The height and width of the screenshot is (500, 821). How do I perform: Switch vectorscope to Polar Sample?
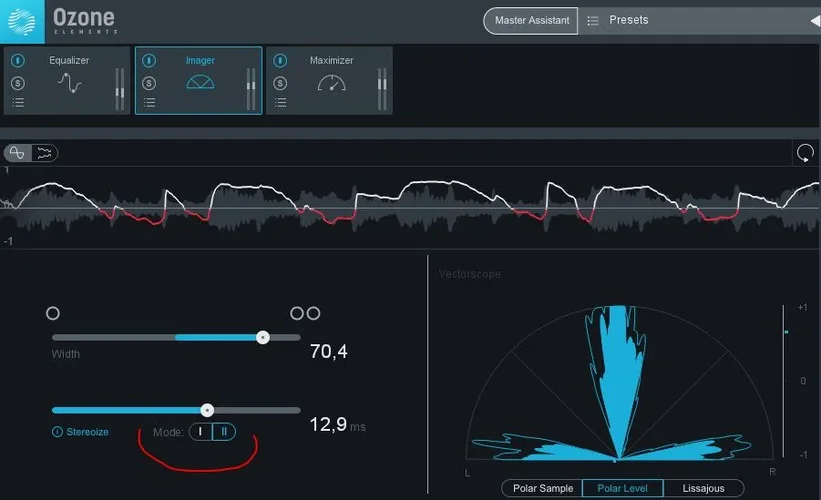(x=542, y=488)
